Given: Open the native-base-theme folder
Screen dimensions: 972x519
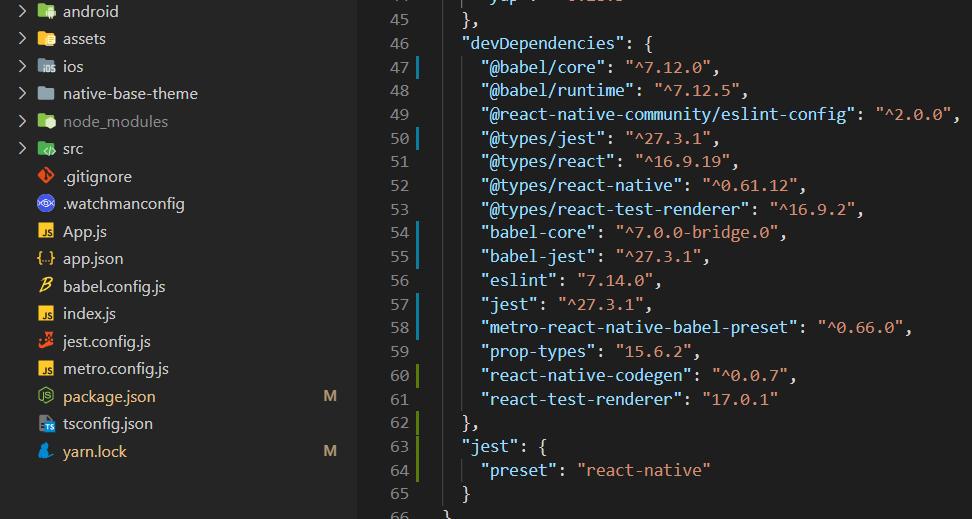Looking at the screenshot, I should 130,94.
